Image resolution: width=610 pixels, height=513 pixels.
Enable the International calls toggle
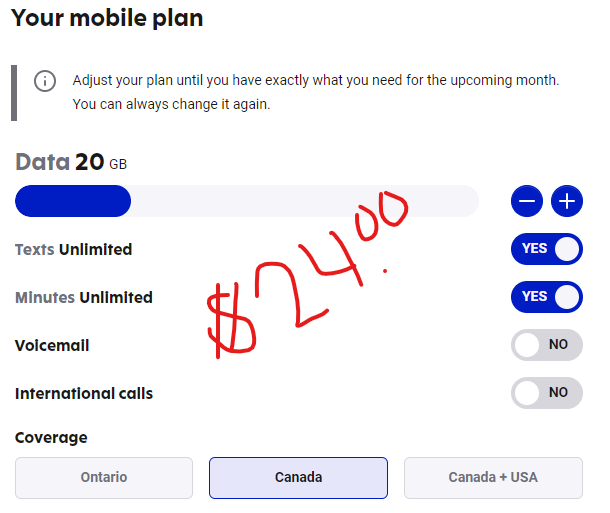coord(547,392)
